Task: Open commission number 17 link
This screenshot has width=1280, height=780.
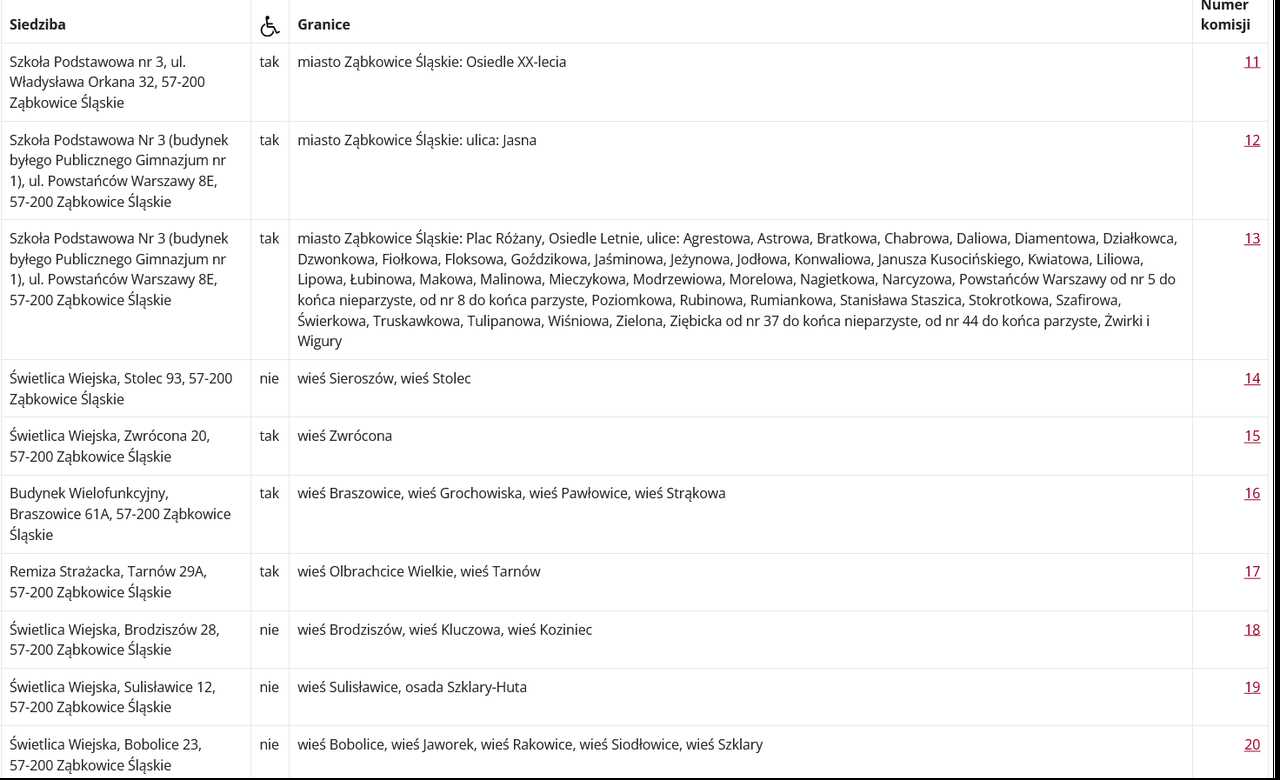Action: (x=1252, y=571)
